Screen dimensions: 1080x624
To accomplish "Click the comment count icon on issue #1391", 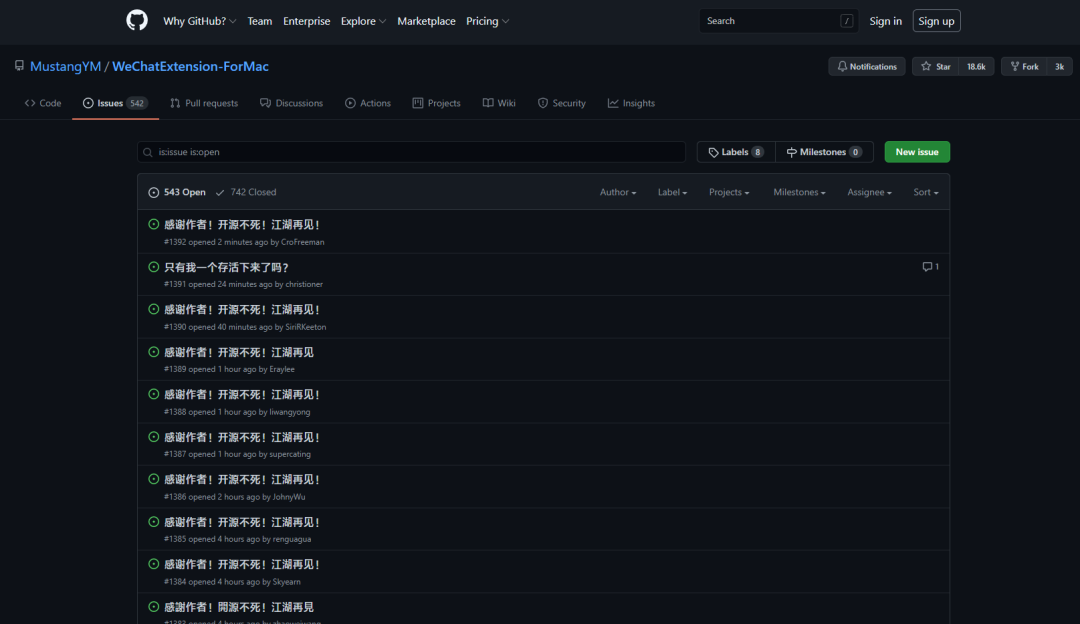I will pyautogui.click(x=927, y=267).
